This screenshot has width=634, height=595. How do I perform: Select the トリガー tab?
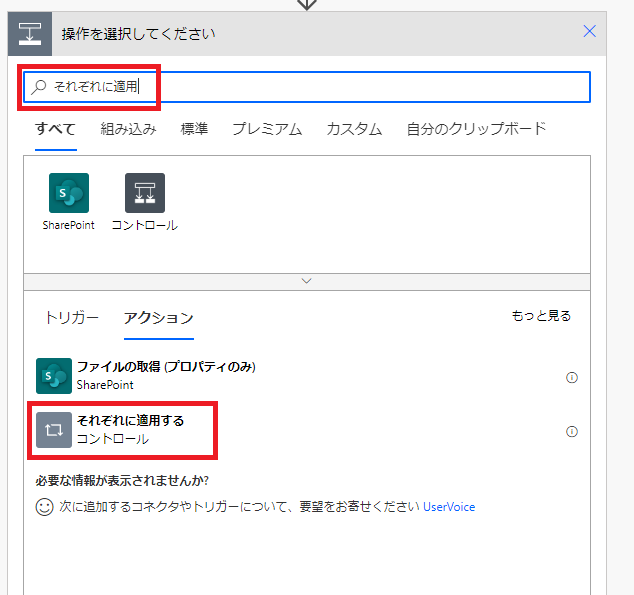[71, 317]
